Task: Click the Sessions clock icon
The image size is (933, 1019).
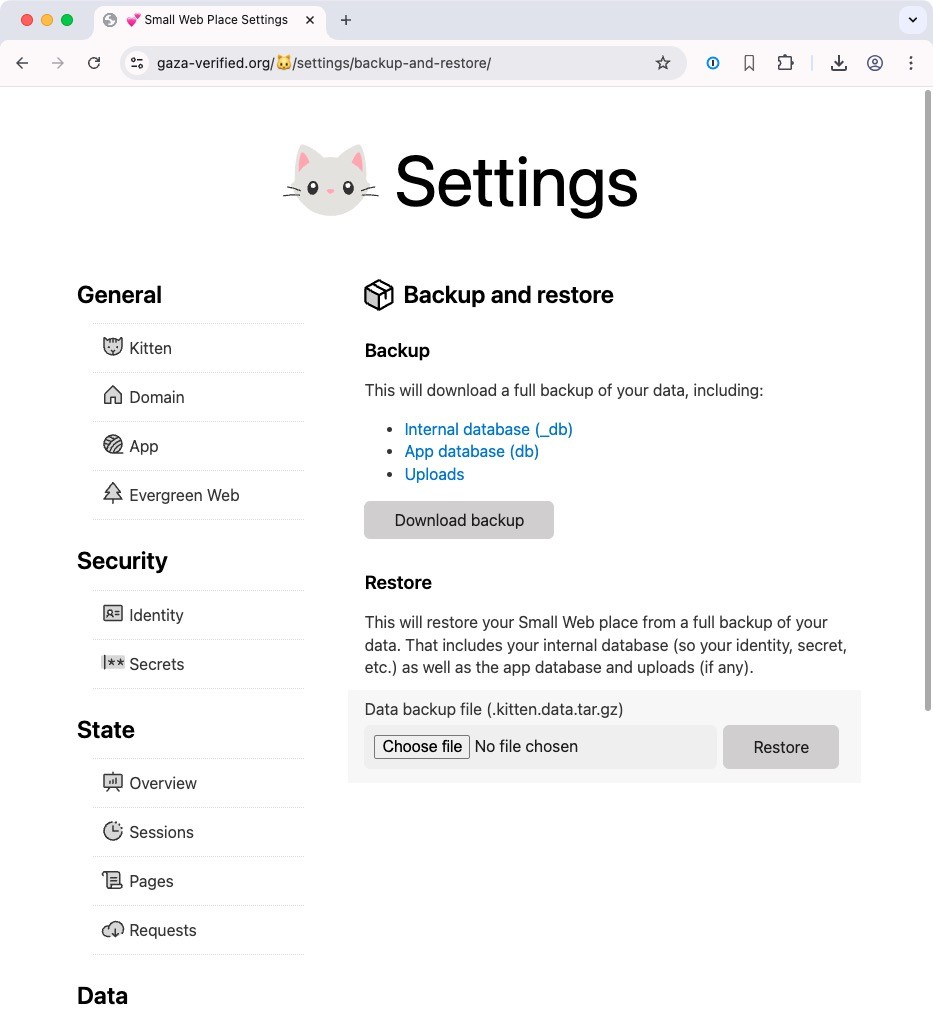Action: (x=113, y=831)
